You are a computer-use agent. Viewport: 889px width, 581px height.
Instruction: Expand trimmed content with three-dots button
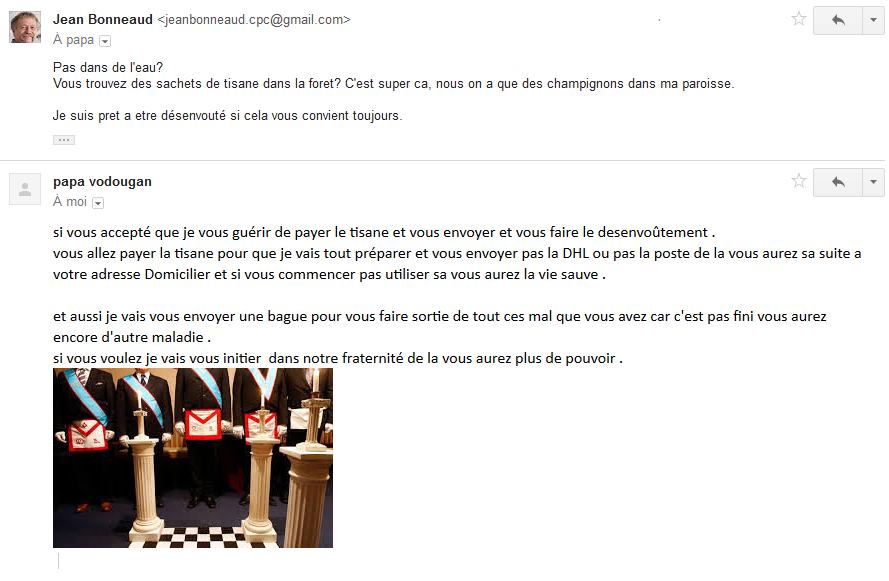64,139
